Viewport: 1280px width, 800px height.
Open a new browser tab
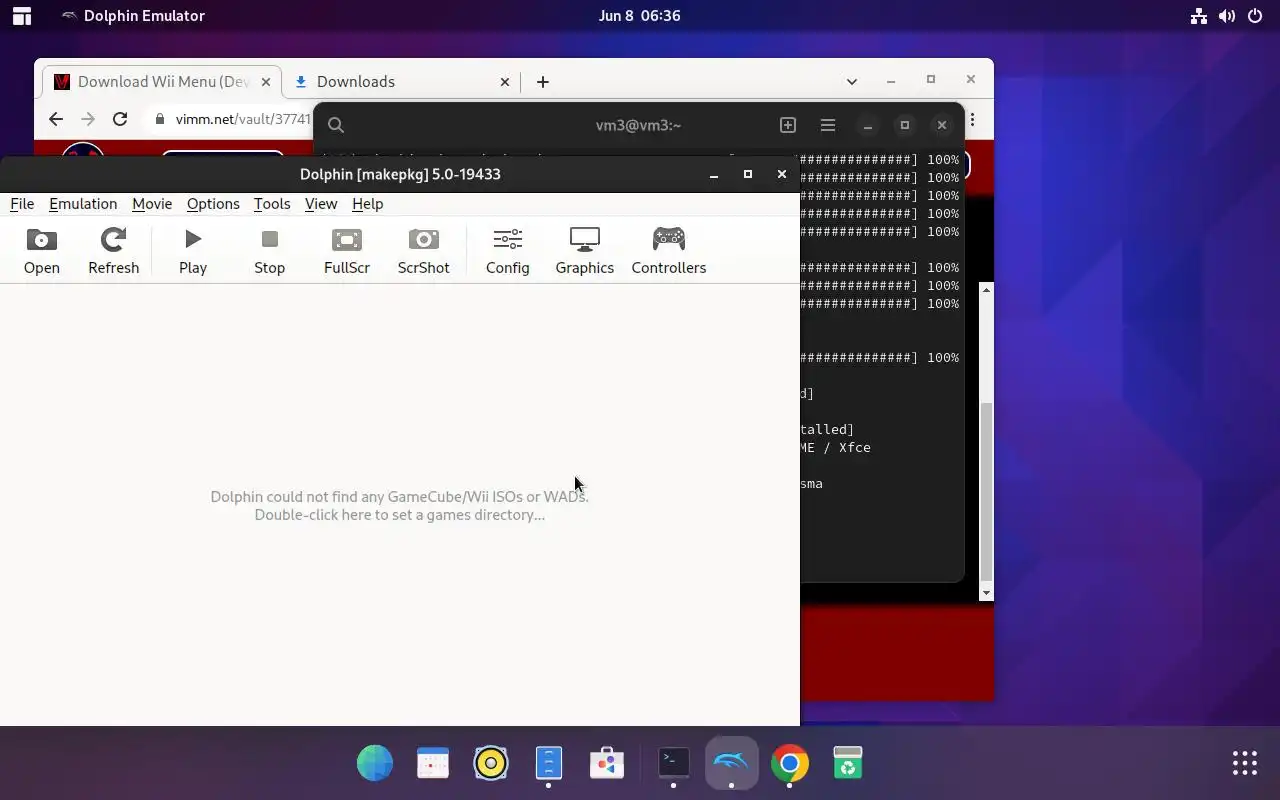click(x=543, y=82)
